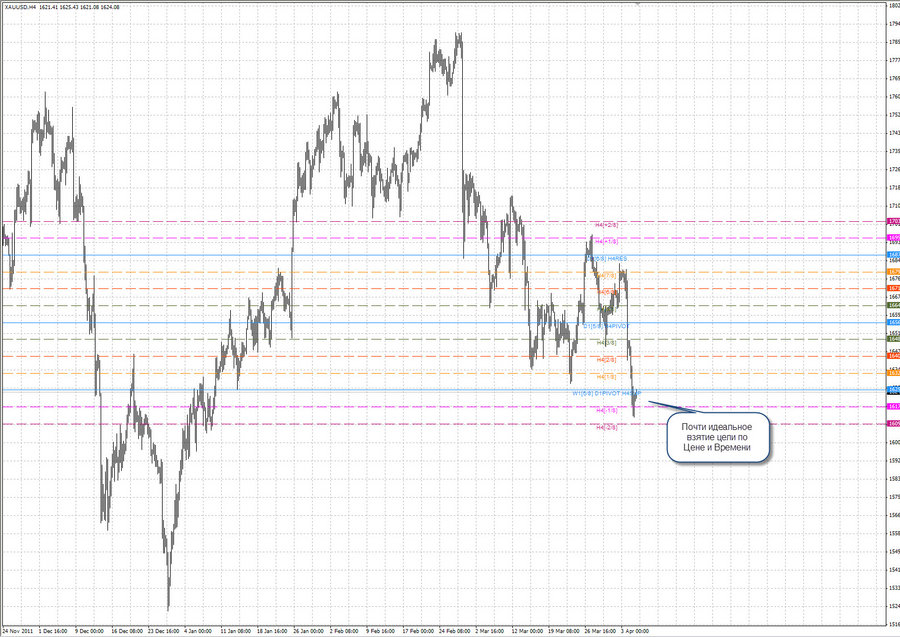Click the H4[6/8] level label
This screenshot has height=637, width=900.
tap(607, 292)
